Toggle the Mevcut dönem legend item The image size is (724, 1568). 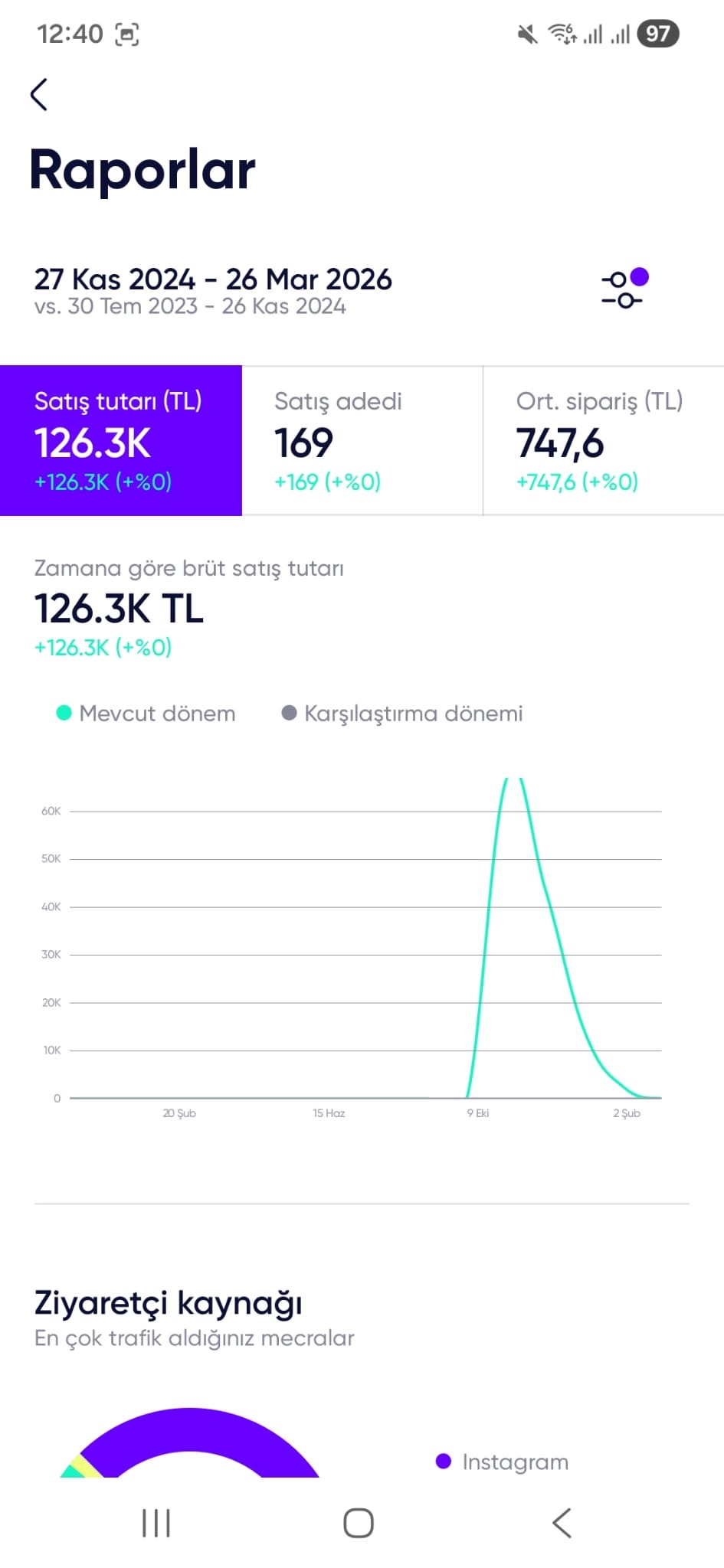[x=146, y=713]
